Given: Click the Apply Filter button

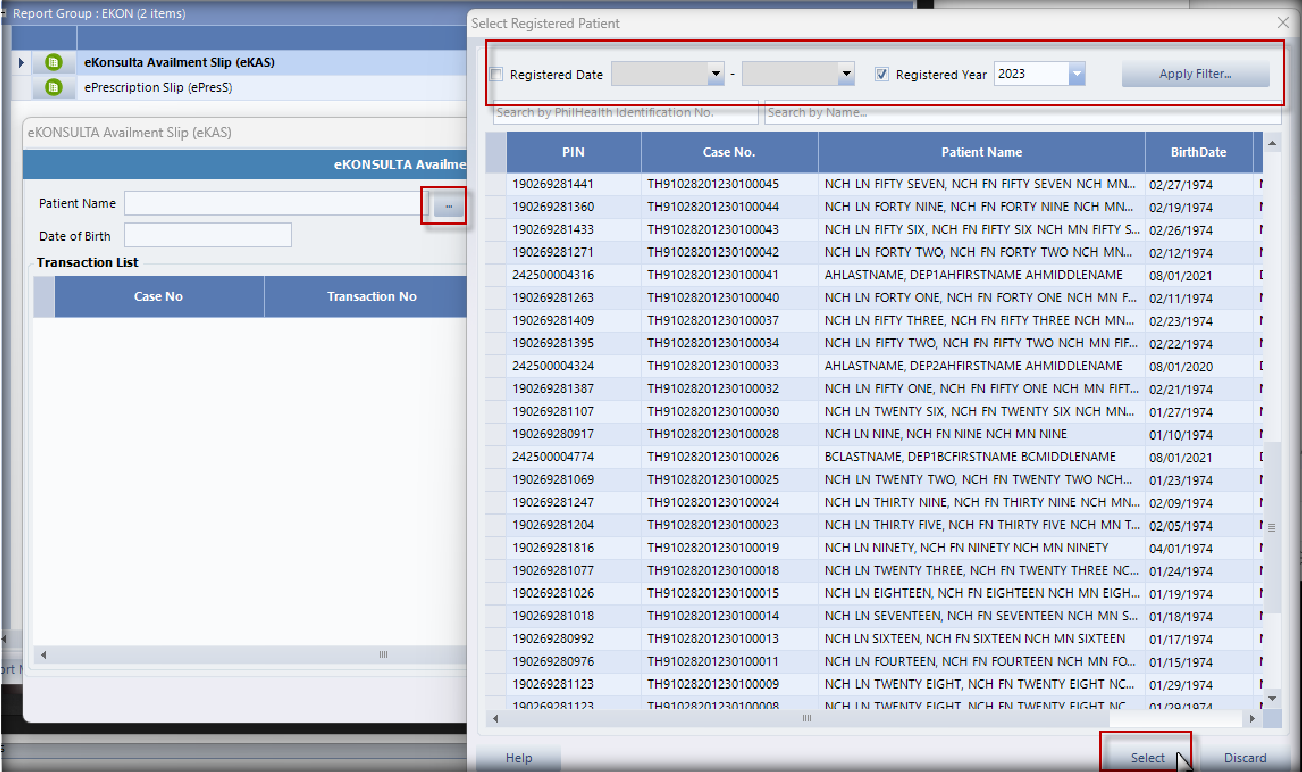Looking at the screenshot, I should pos(1195,74).
